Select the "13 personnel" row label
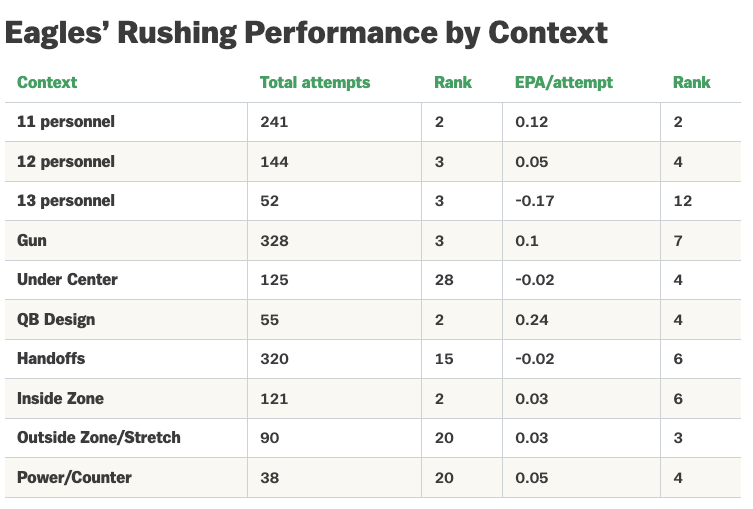 [x=66, y=201]
